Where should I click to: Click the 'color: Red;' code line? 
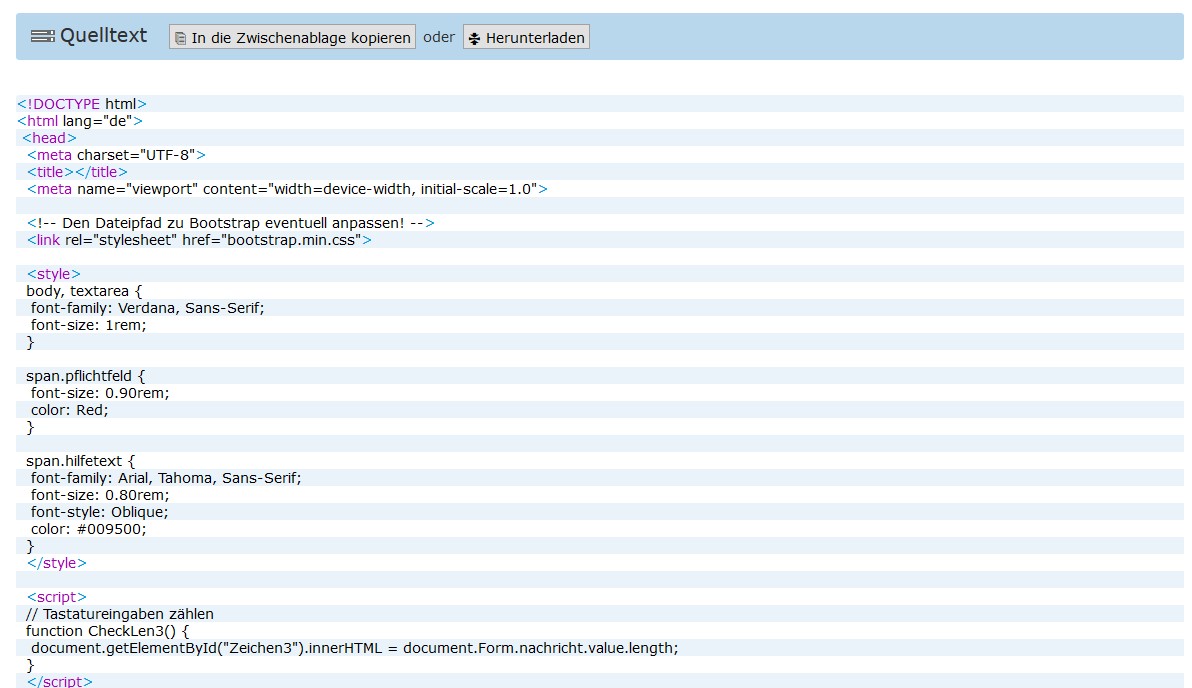[x=69, y=410]
